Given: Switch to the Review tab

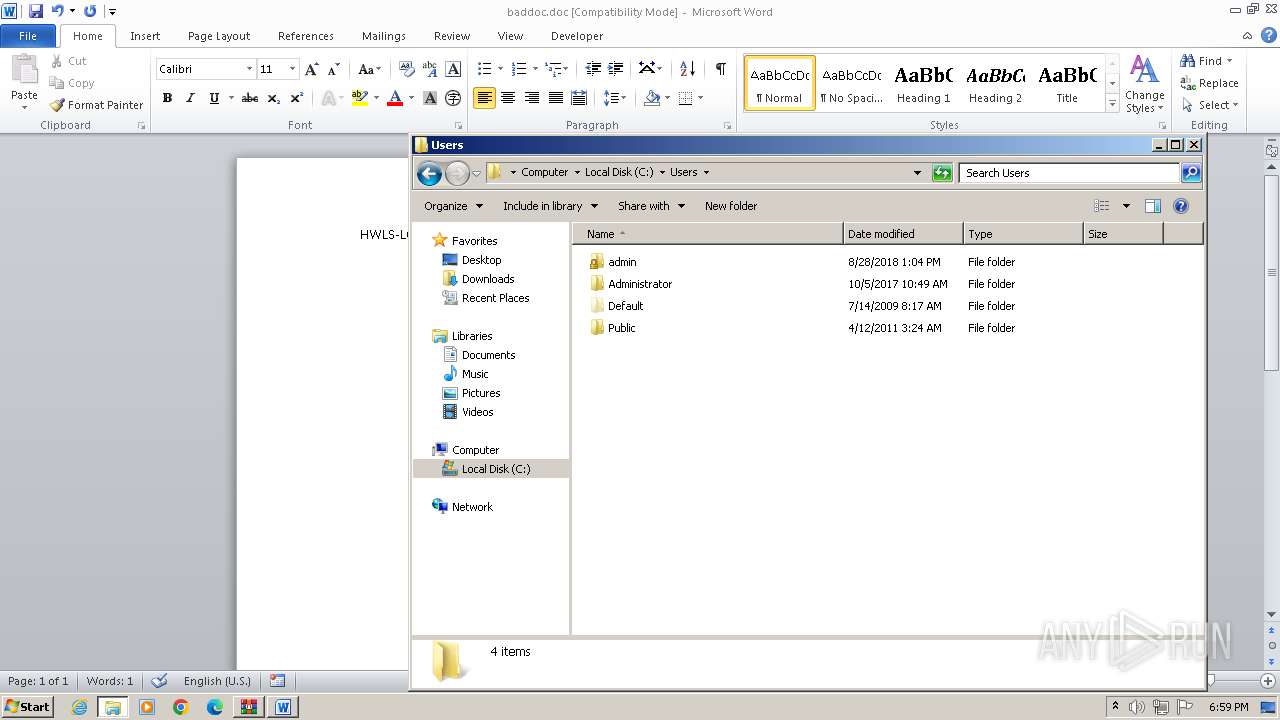Looking at the screenshot, I should (x=452, y=36).
